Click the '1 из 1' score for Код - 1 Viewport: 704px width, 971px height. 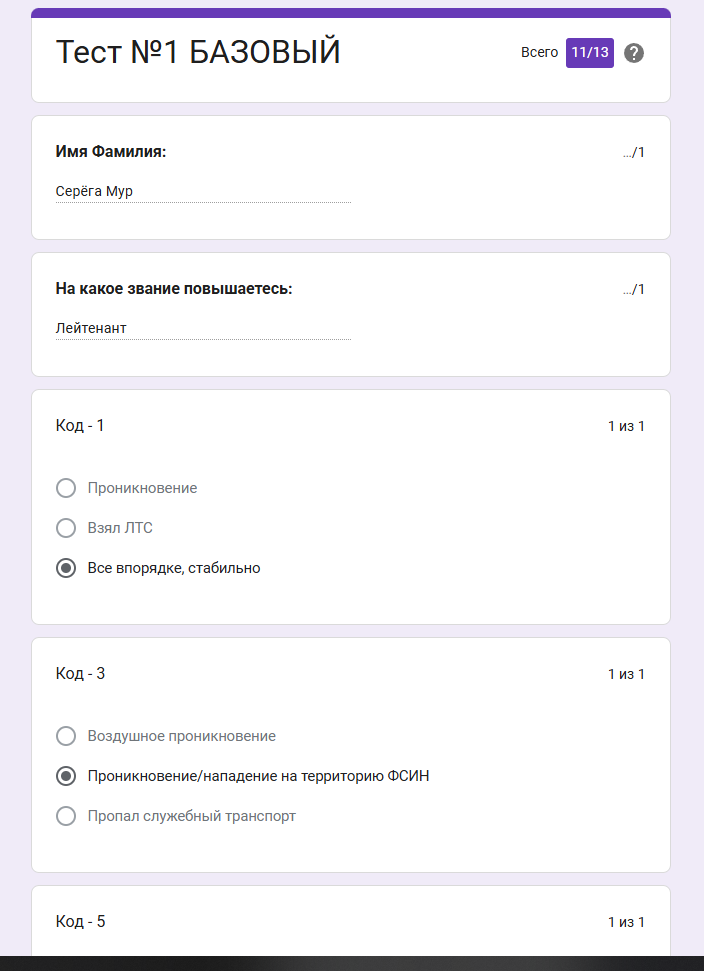(627, 425)
